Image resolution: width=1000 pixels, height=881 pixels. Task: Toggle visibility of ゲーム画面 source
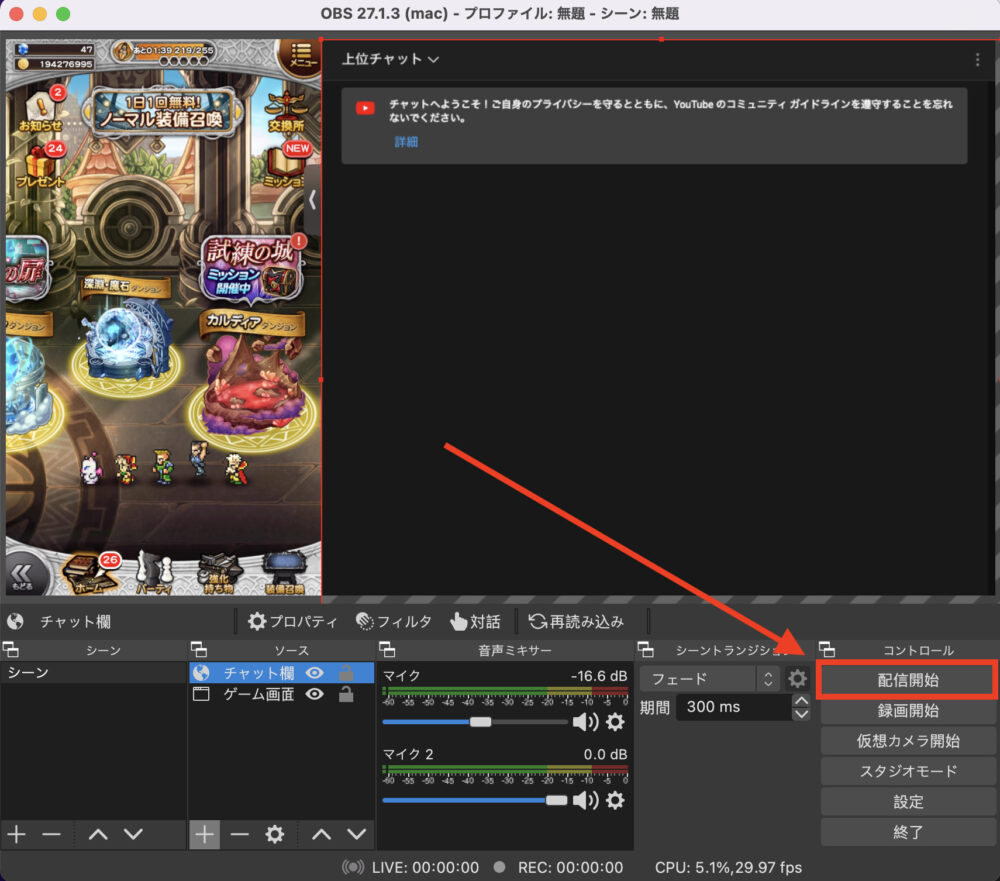(314, 694)
